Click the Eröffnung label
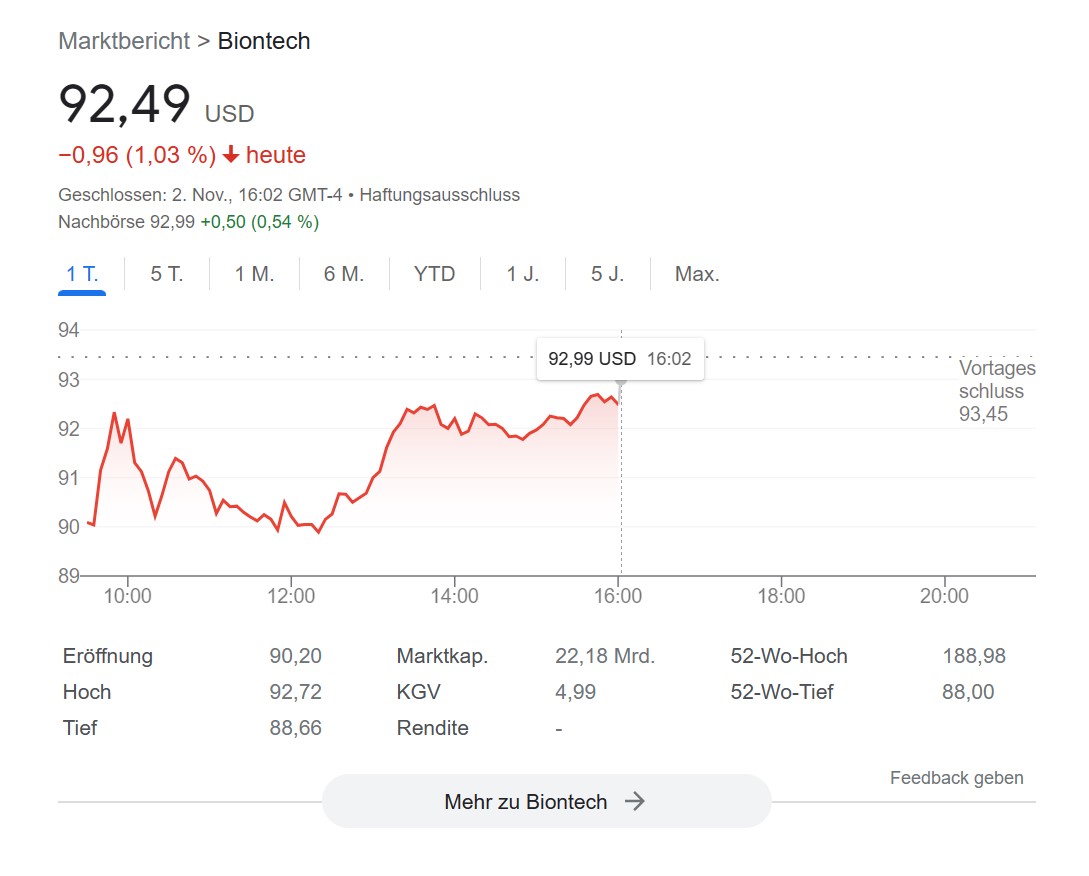Viewport: 1089px width, 876px height. coord(108,656)
